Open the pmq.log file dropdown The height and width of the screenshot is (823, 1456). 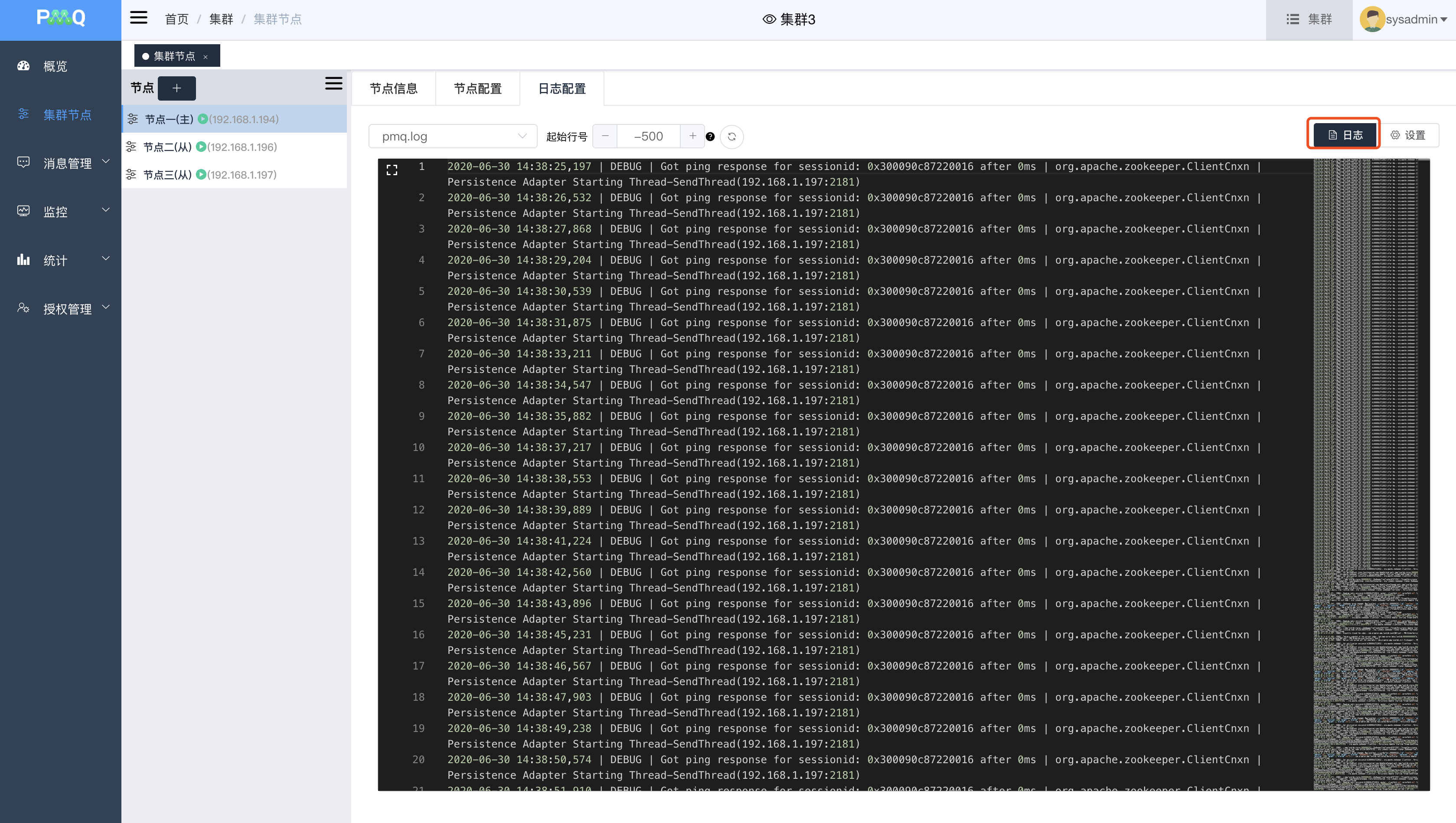click(453, 136)
